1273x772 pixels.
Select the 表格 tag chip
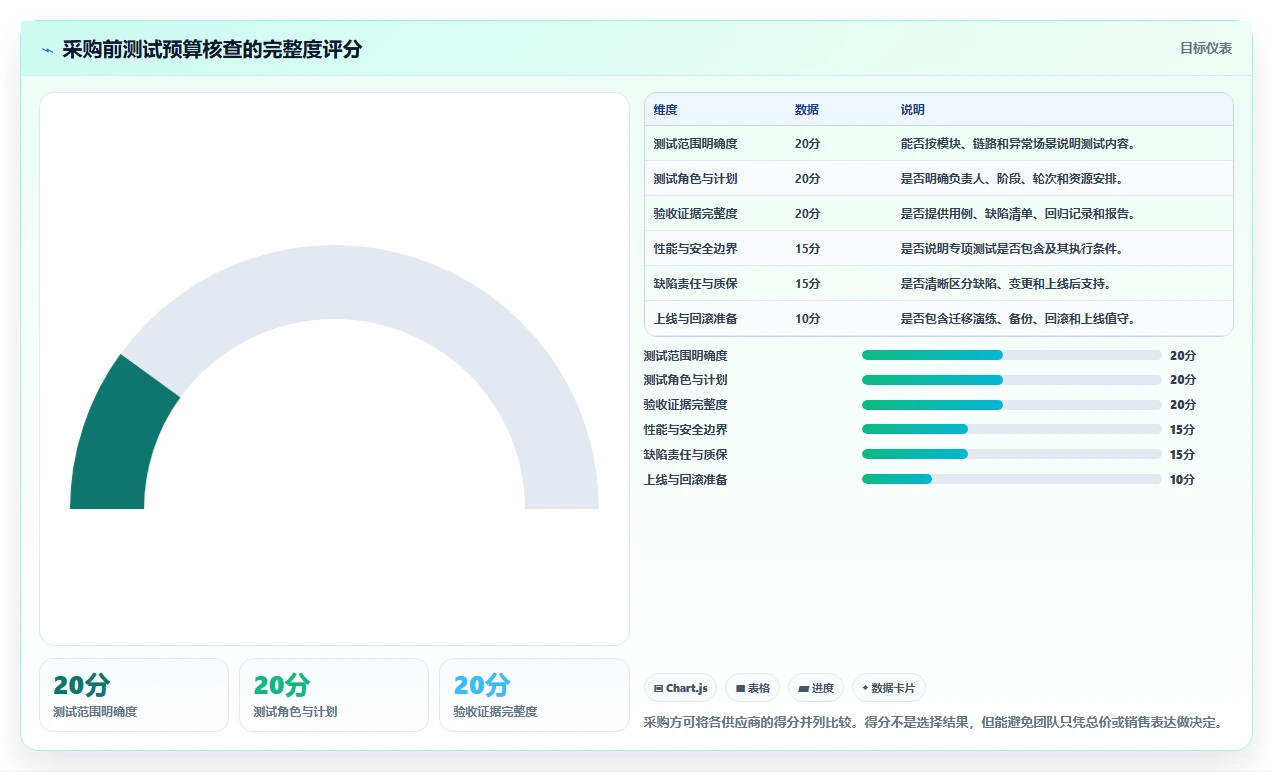point(753,688)
